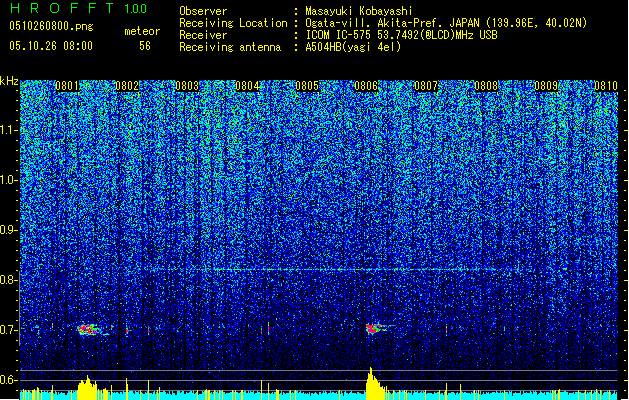This screenshot has width=629, height=400.
Task: Click the 0.7 kHz axis label
Action: 8,330
